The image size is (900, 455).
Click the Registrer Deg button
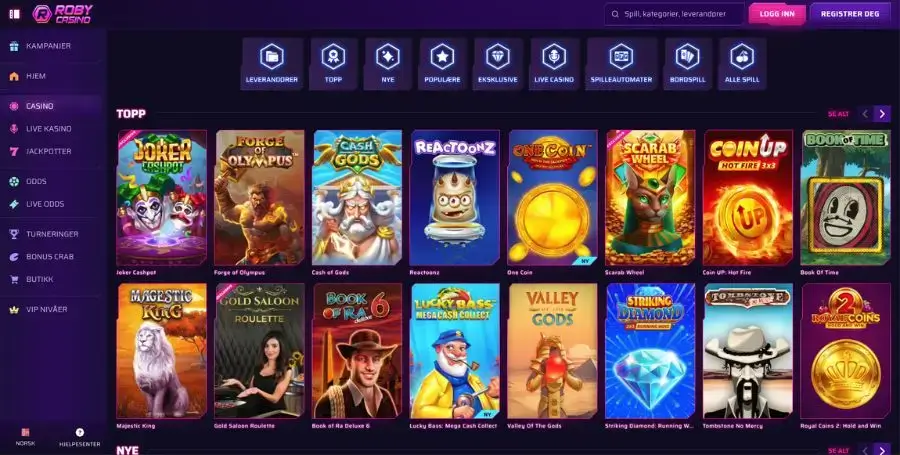tap(849, 14)
